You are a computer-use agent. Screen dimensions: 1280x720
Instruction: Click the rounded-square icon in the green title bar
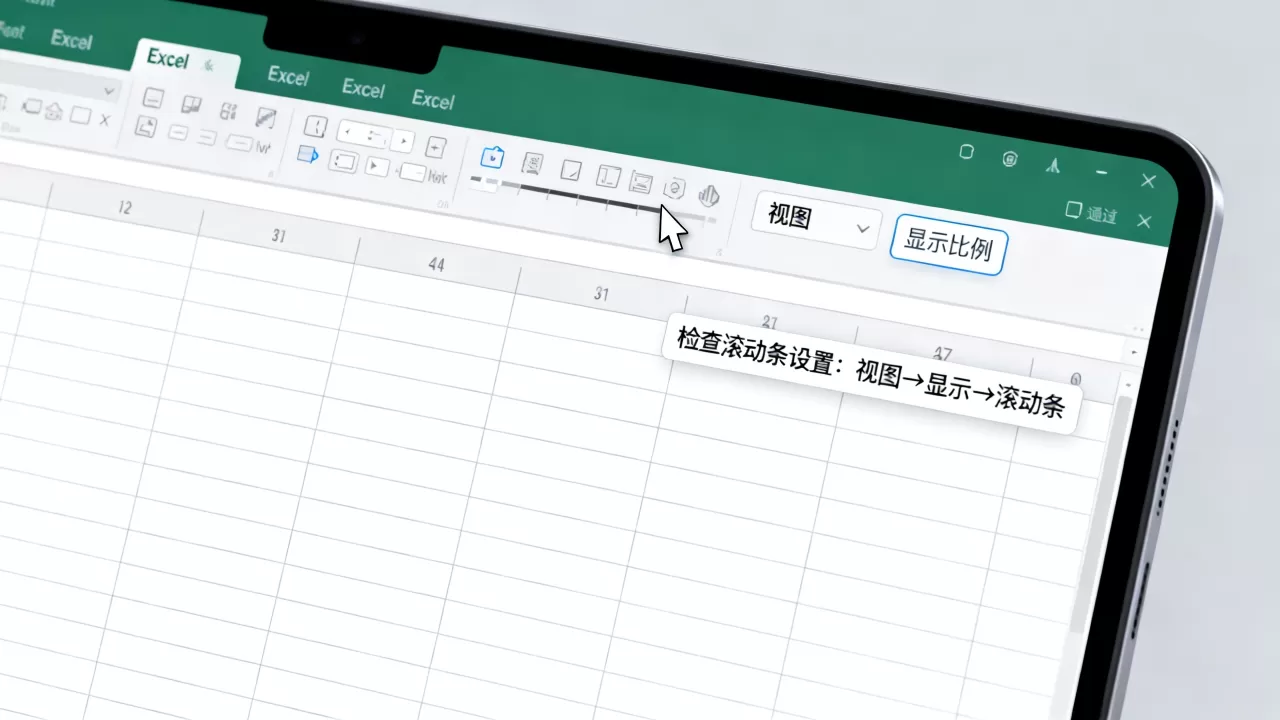click(x=966, y=153)
